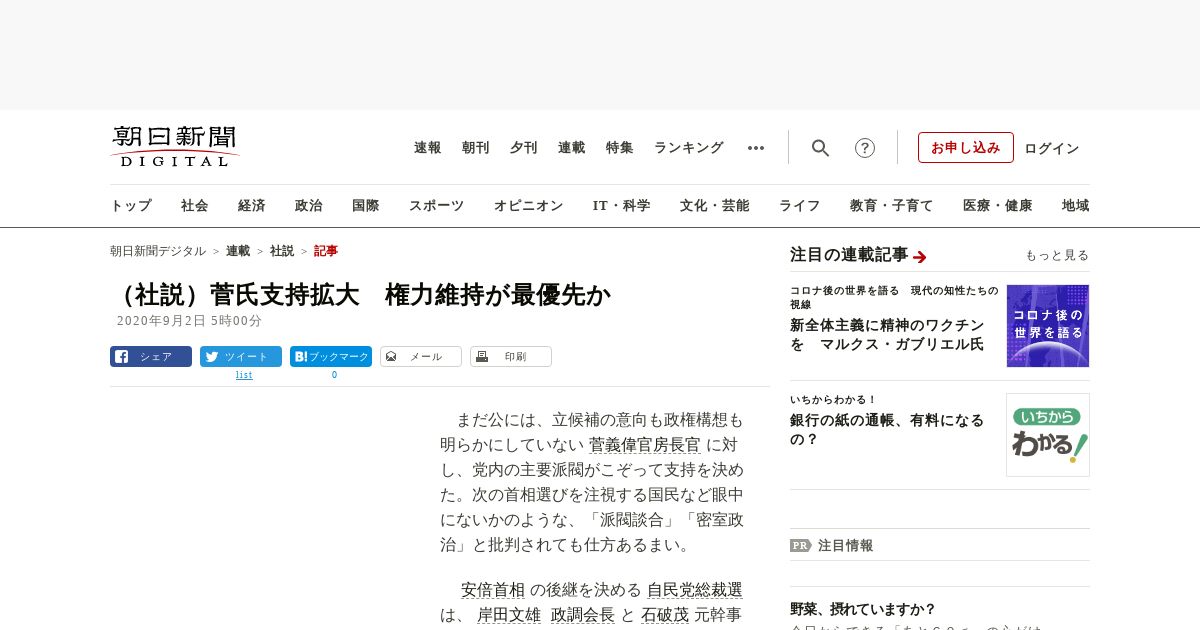Go to 政治 category tab
Viewport: 1200px width, 630px height.
click(309, 206)
